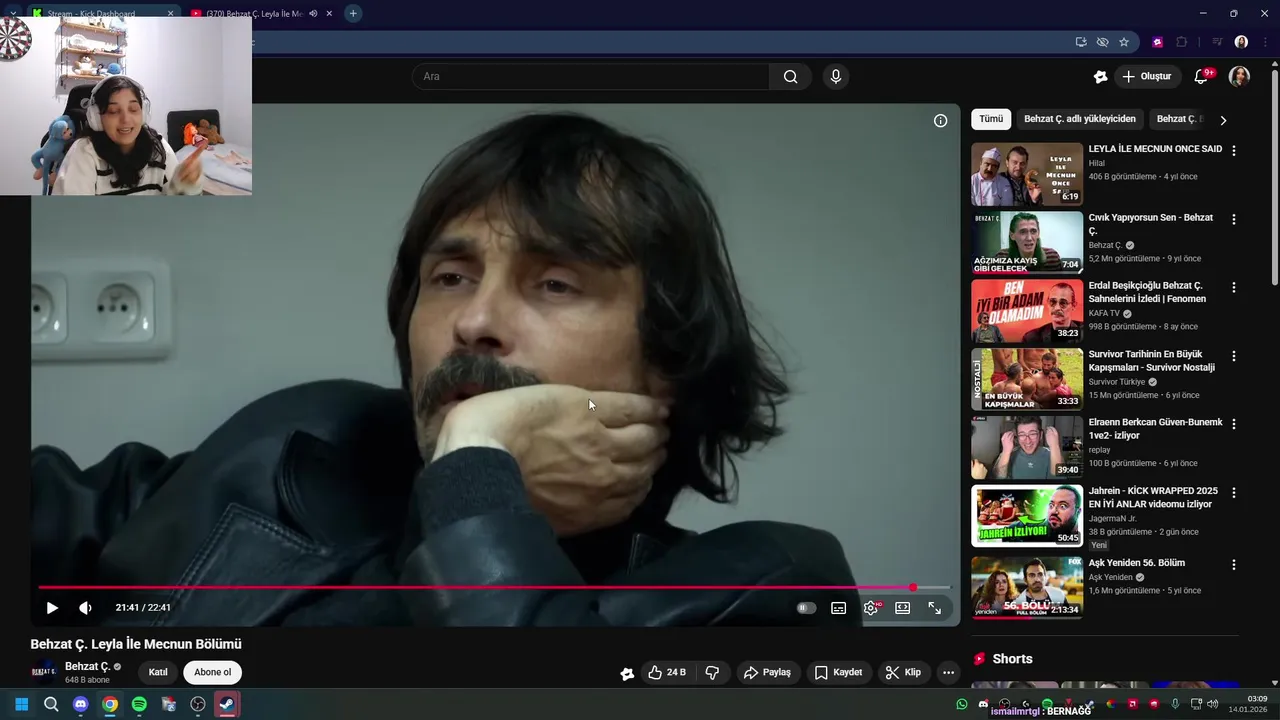Open Chrome media control icon
1280x720 pixels.
(x=1217, y=42)
